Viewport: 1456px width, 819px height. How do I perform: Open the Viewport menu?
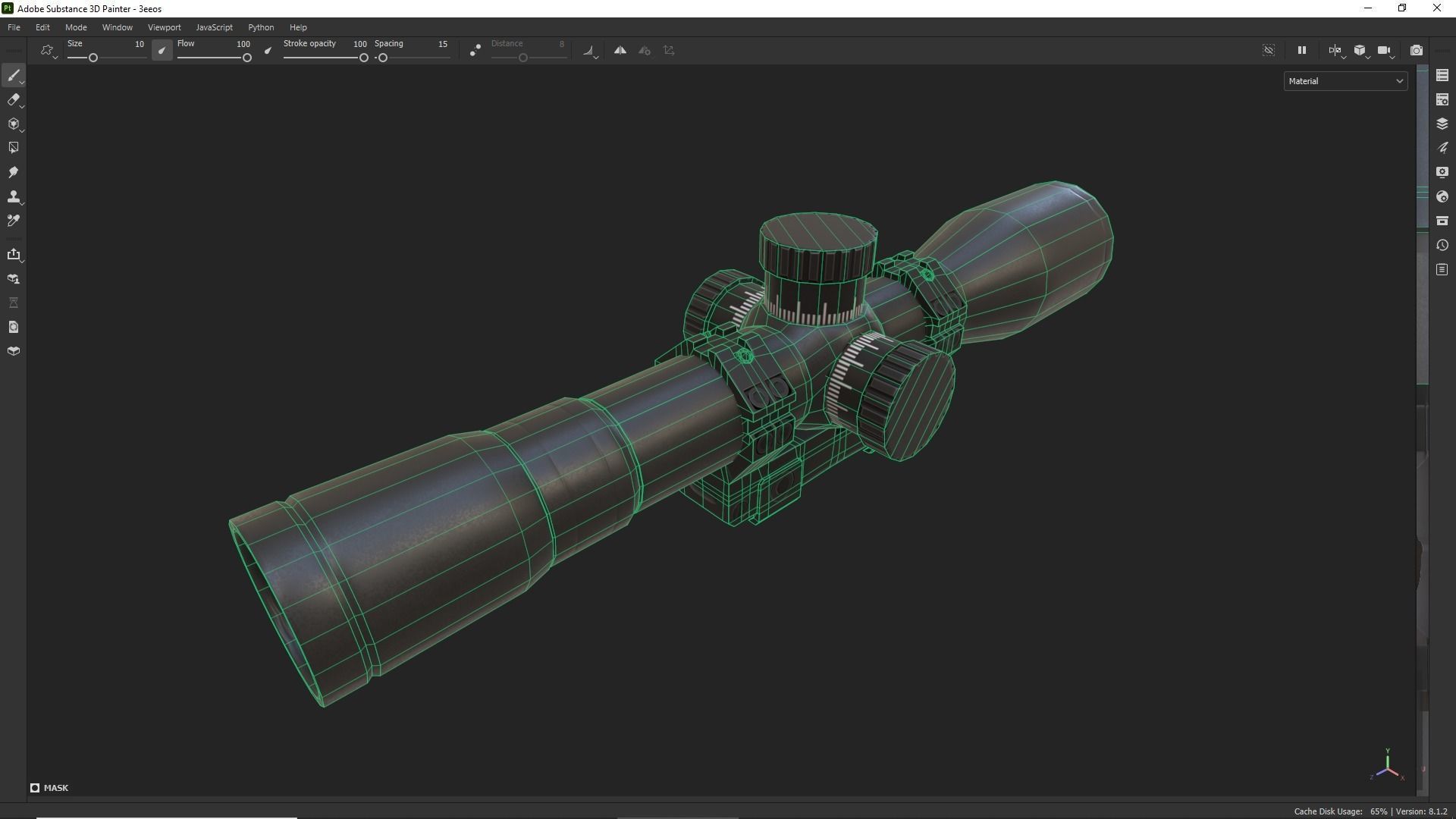(164, 27)
